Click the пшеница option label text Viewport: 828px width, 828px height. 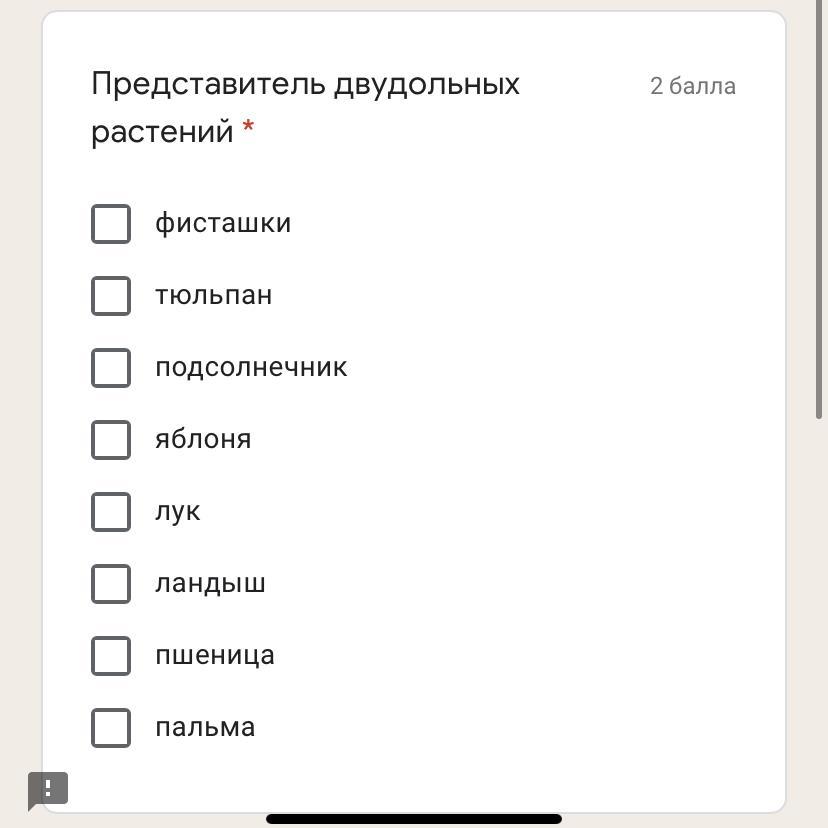(215, 655)
